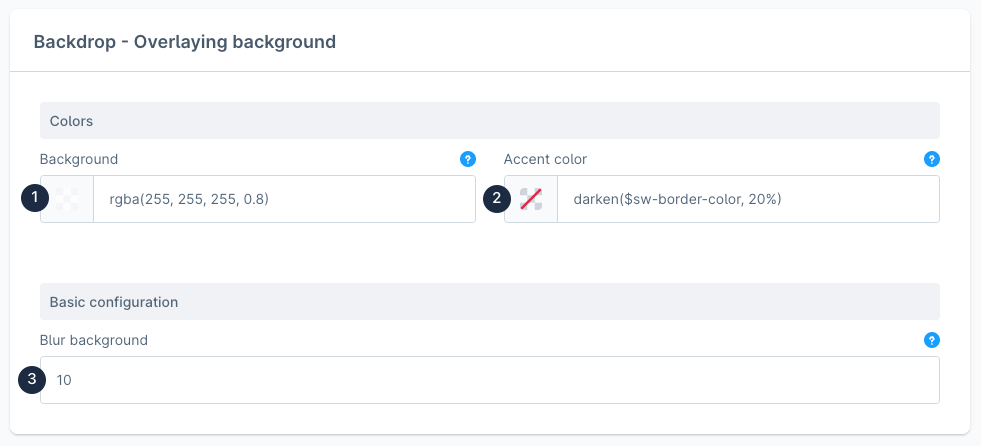Screen dimensions: 981x446
Task: Click the help icon beside Background label
Action: (x=467, y=159)
